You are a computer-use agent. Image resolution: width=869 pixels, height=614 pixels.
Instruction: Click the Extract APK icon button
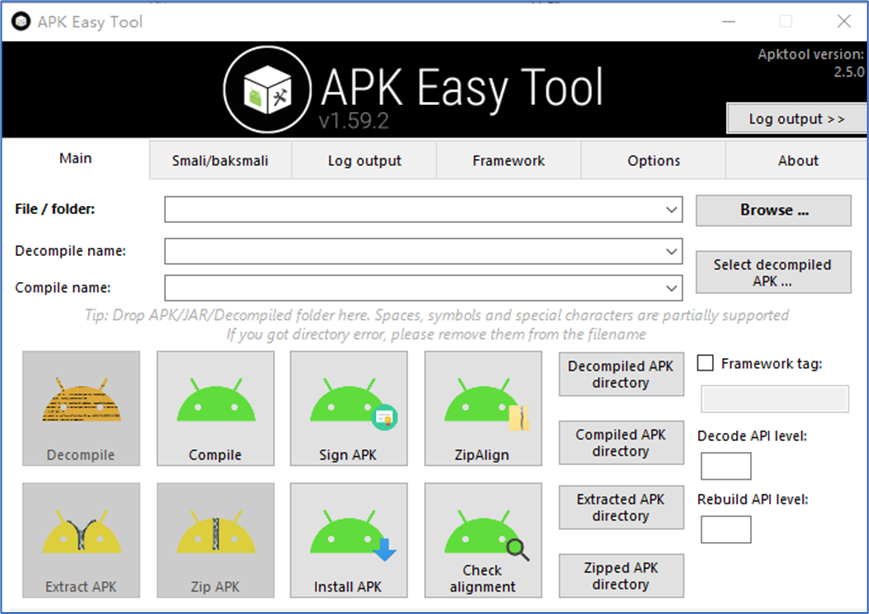coord(81,540)
